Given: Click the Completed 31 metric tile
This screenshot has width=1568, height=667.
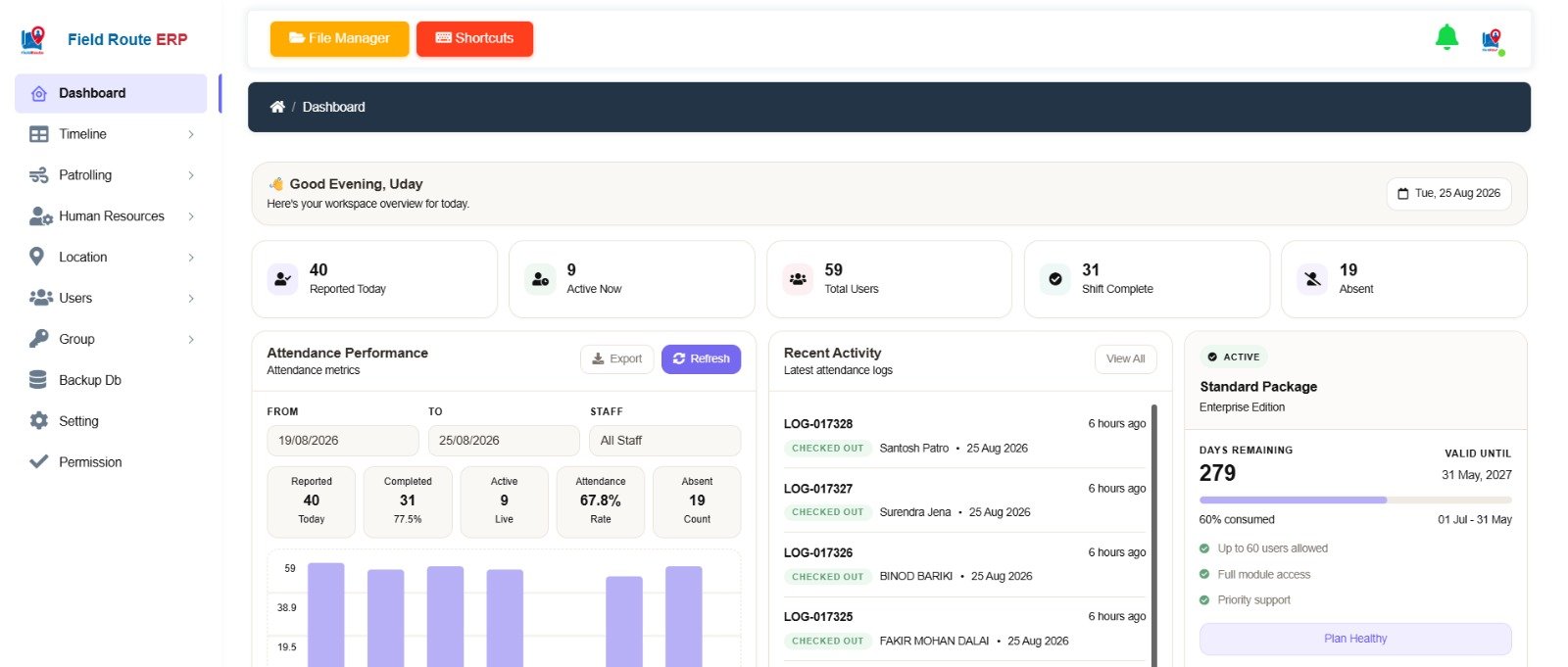Looking at the screenshot, I should 408,501.
